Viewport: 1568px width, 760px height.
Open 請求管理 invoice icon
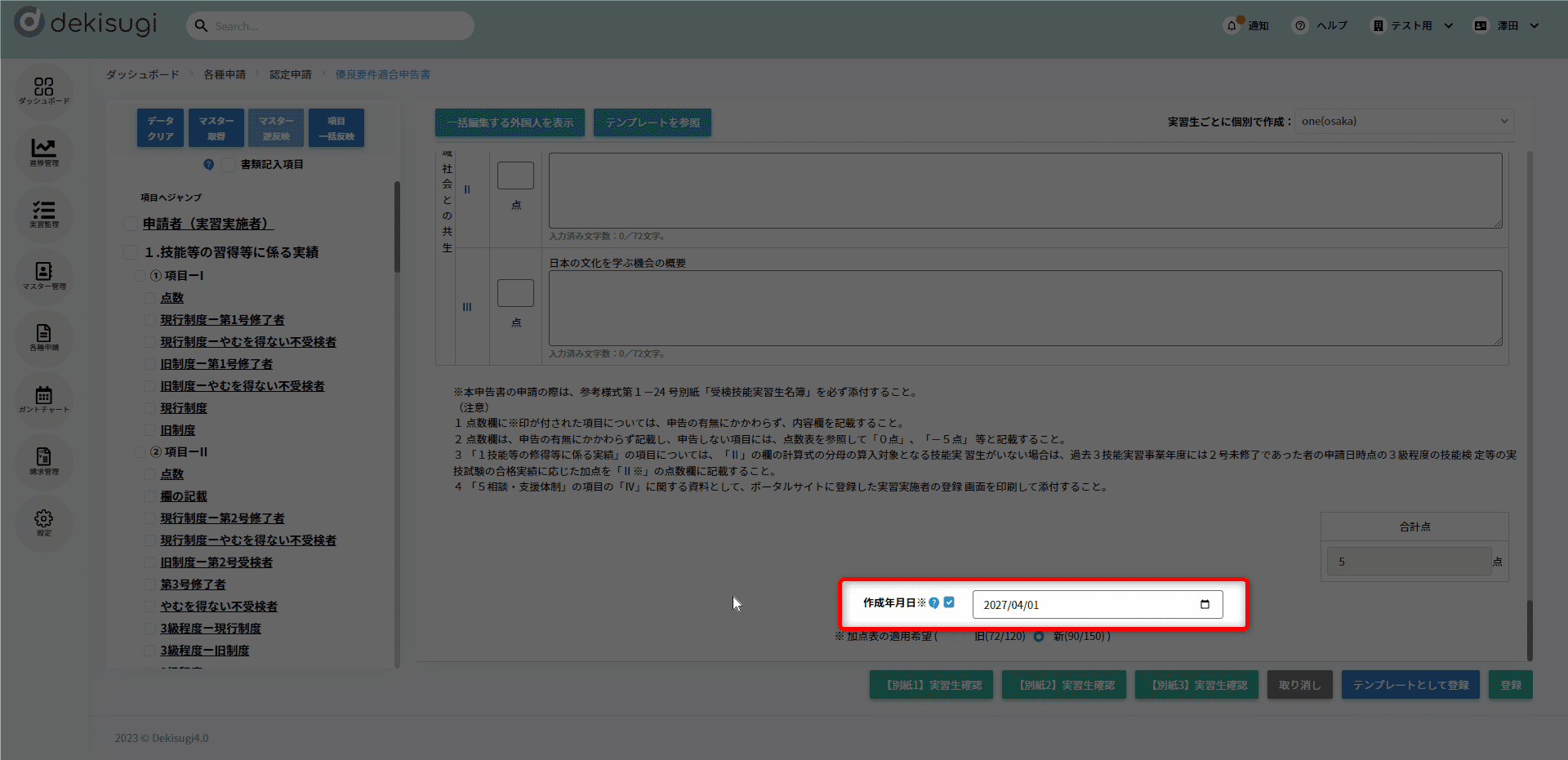(x=44, y=460)
